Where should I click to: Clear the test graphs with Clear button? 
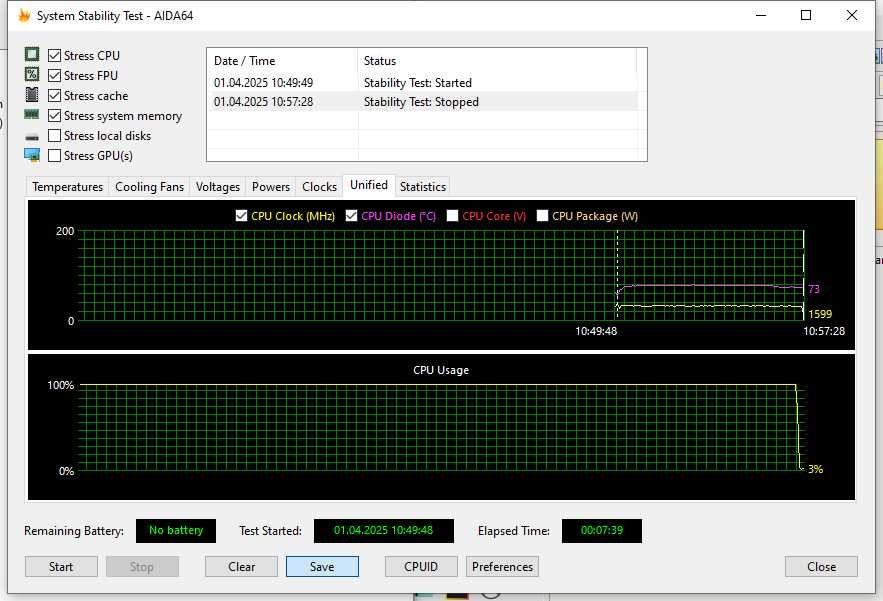point(242,567)
